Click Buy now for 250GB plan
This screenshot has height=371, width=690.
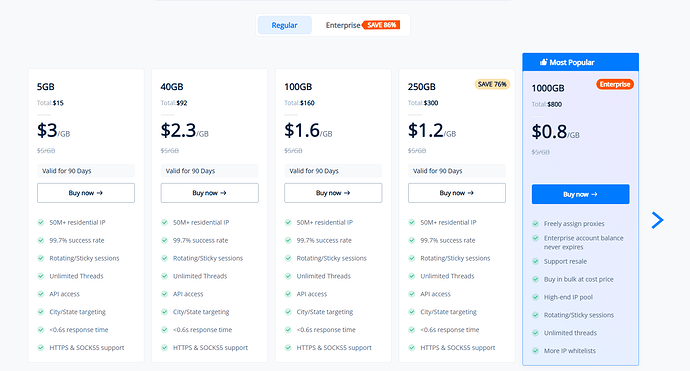click(x=457, y=193)
